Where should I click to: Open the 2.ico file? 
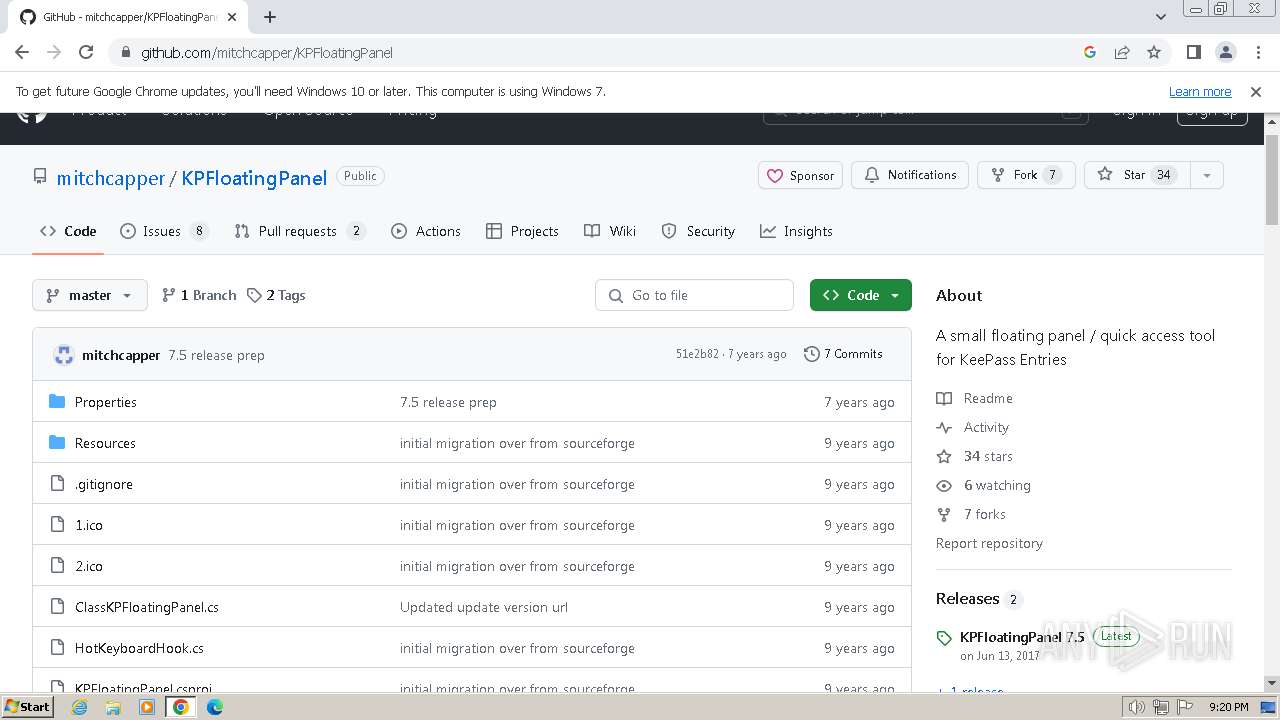pos(89,566)
